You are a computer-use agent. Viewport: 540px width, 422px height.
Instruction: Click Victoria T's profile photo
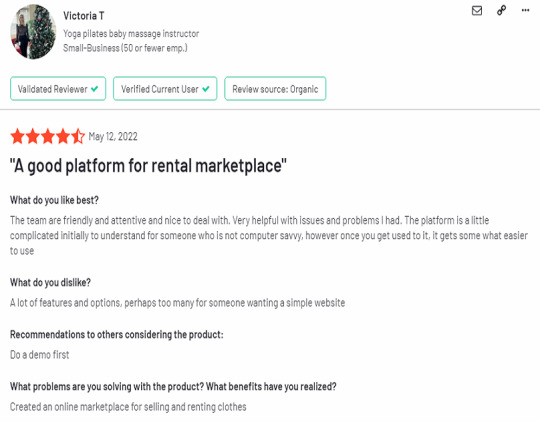click(x=33, y=31)
